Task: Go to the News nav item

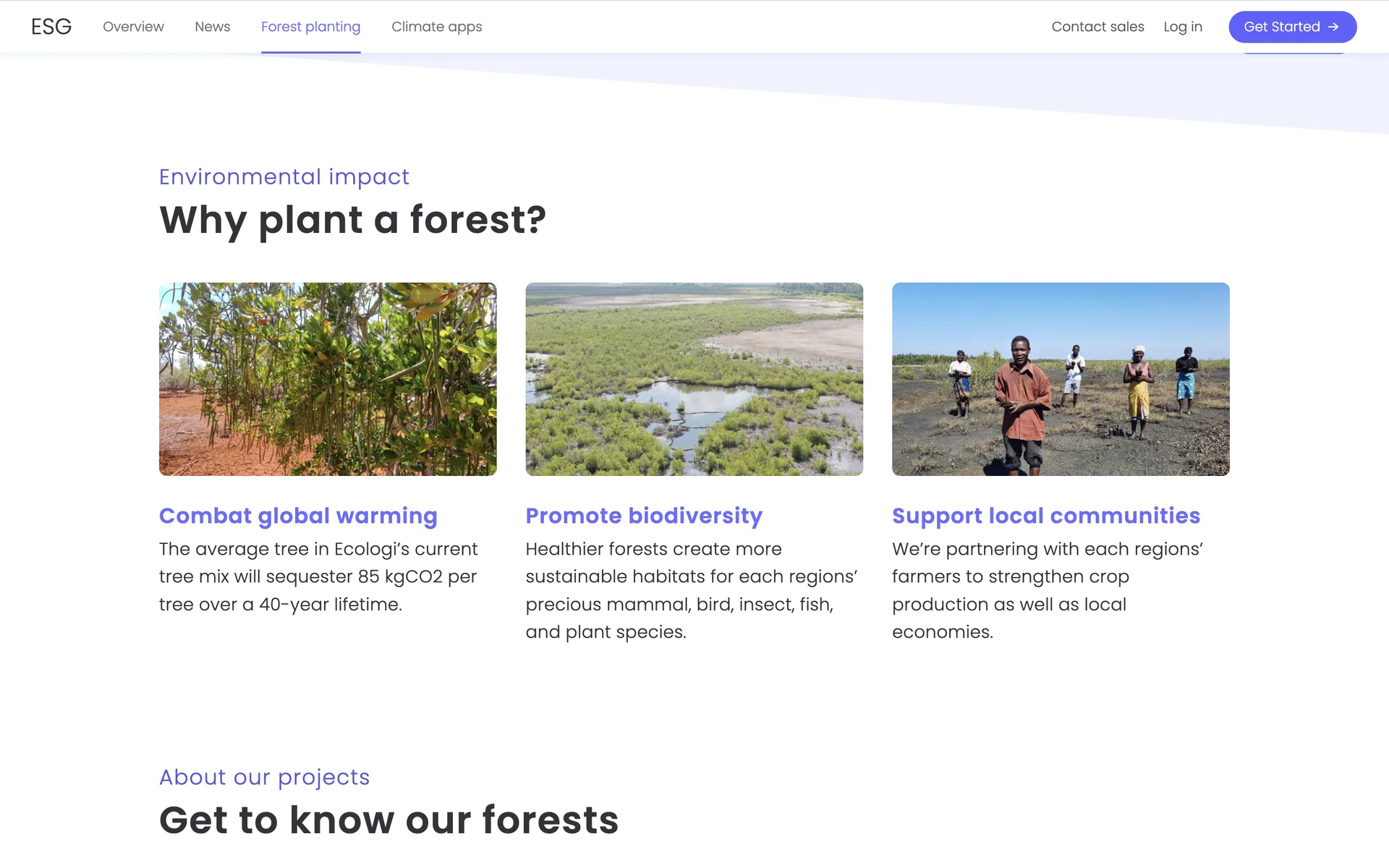Action: click(x=212, y=27)
